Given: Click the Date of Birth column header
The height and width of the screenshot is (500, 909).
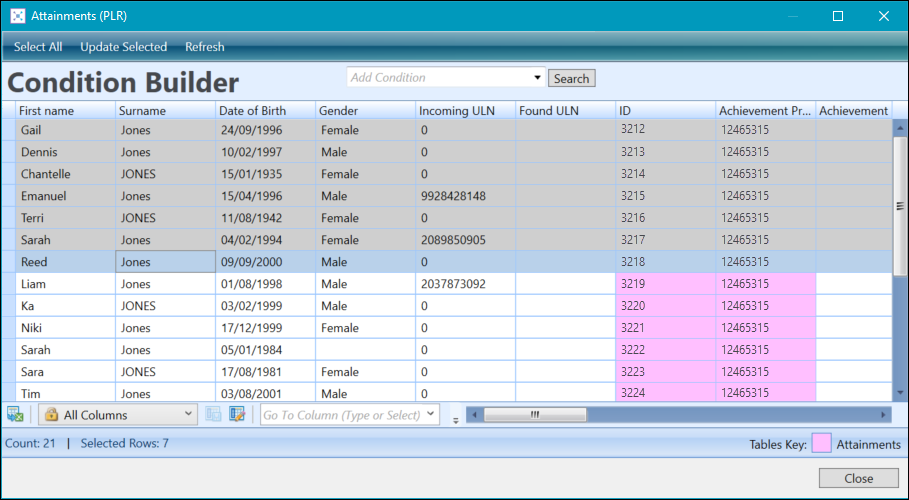Looking at the screenshot, I should (x=266, y=110).
